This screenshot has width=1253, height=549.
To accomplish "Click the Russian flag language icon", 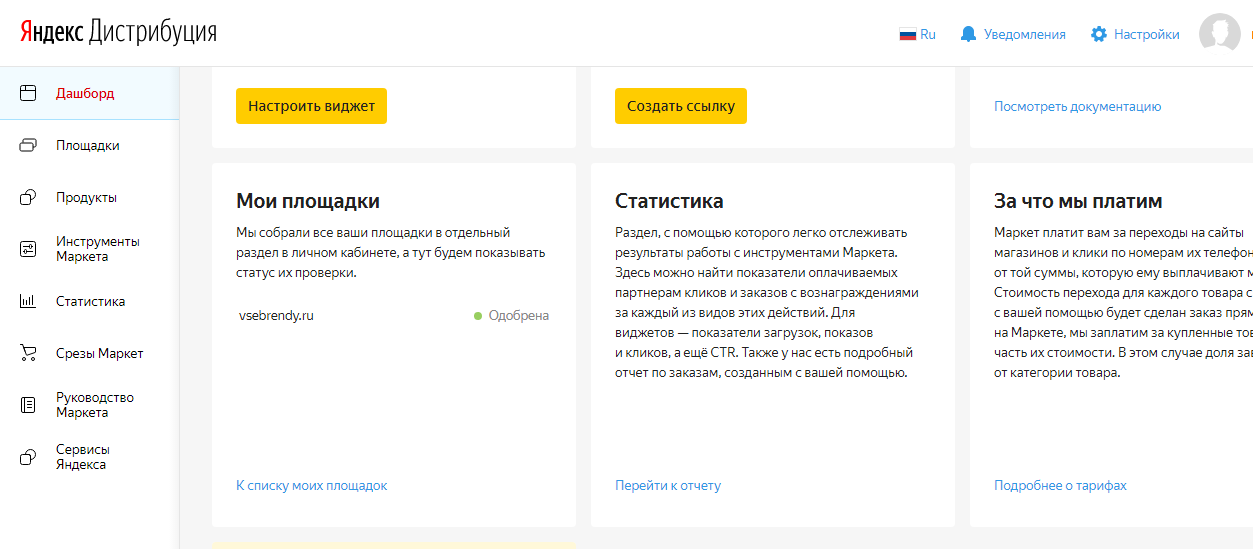I will pos(908,34).
